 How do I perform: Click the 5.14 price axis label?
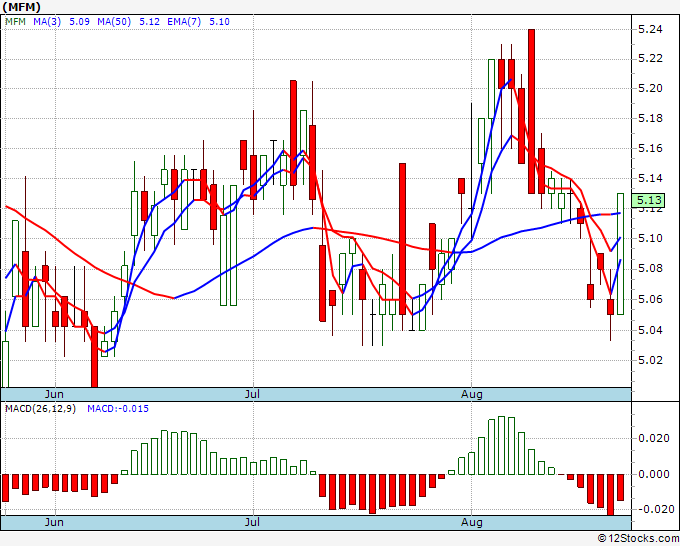pyautogui.click(x=651, y=178)
